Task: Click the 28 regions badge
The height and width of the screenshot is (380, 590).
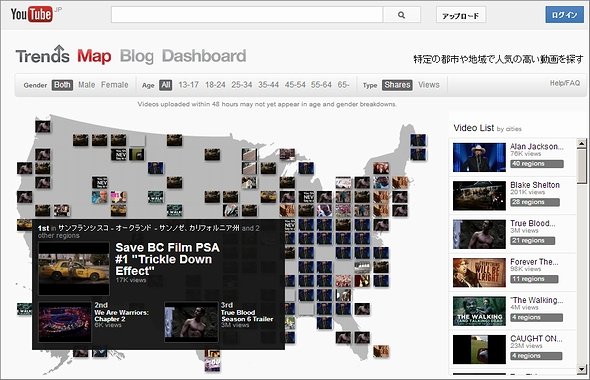Action: coord(535,202)
